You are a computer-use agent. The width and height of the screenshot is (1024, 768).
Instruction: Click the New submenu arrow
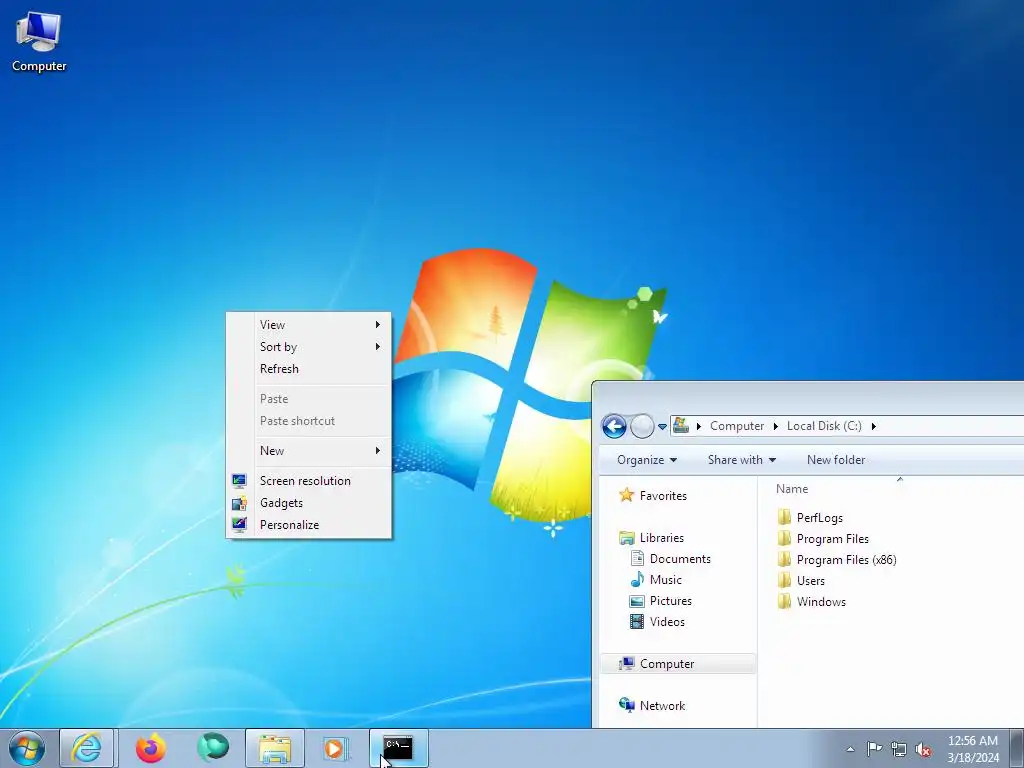[x=377, y=451]
